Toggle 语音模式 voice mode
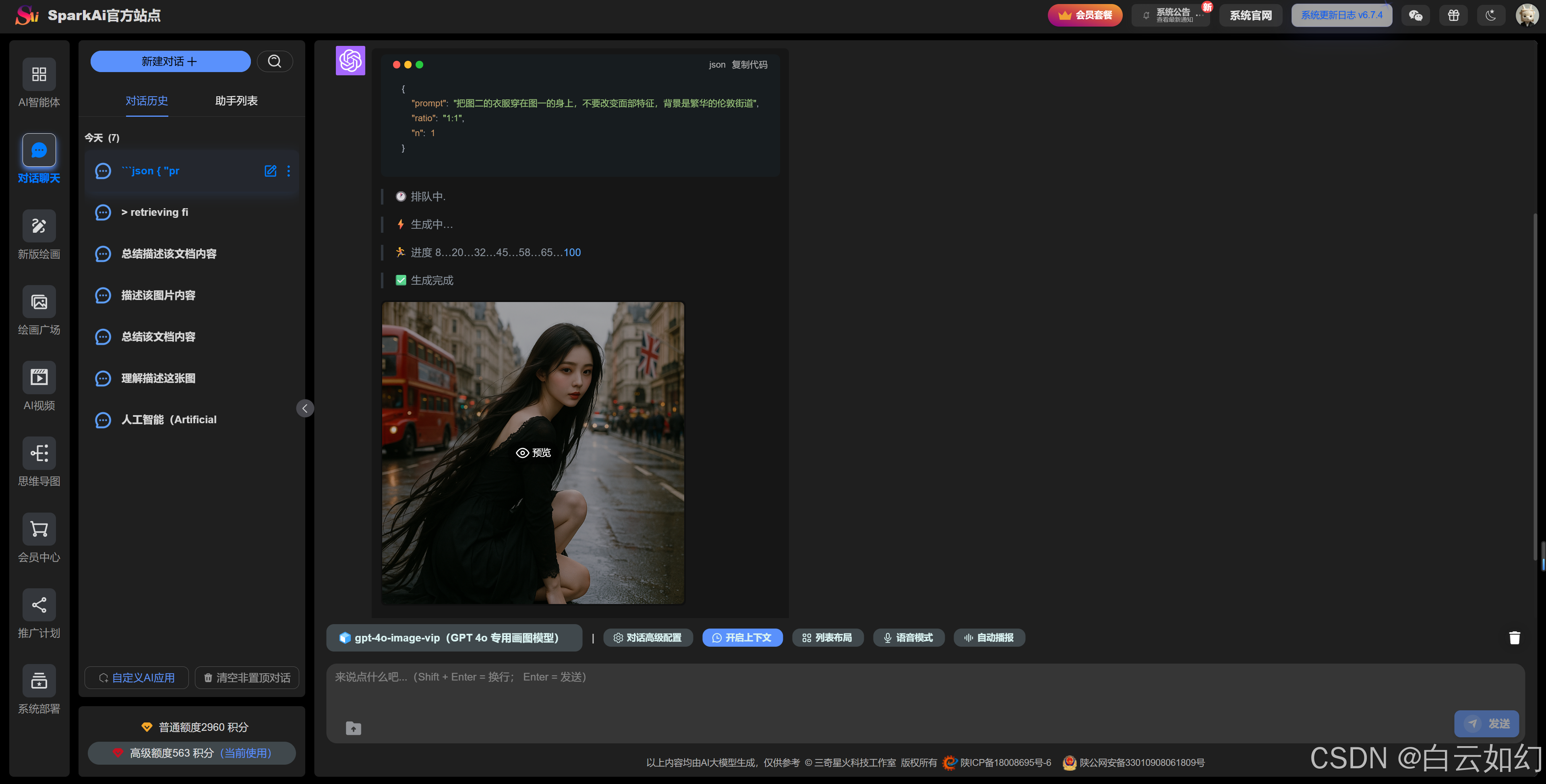1546x784 pixels. pos(909,637)
